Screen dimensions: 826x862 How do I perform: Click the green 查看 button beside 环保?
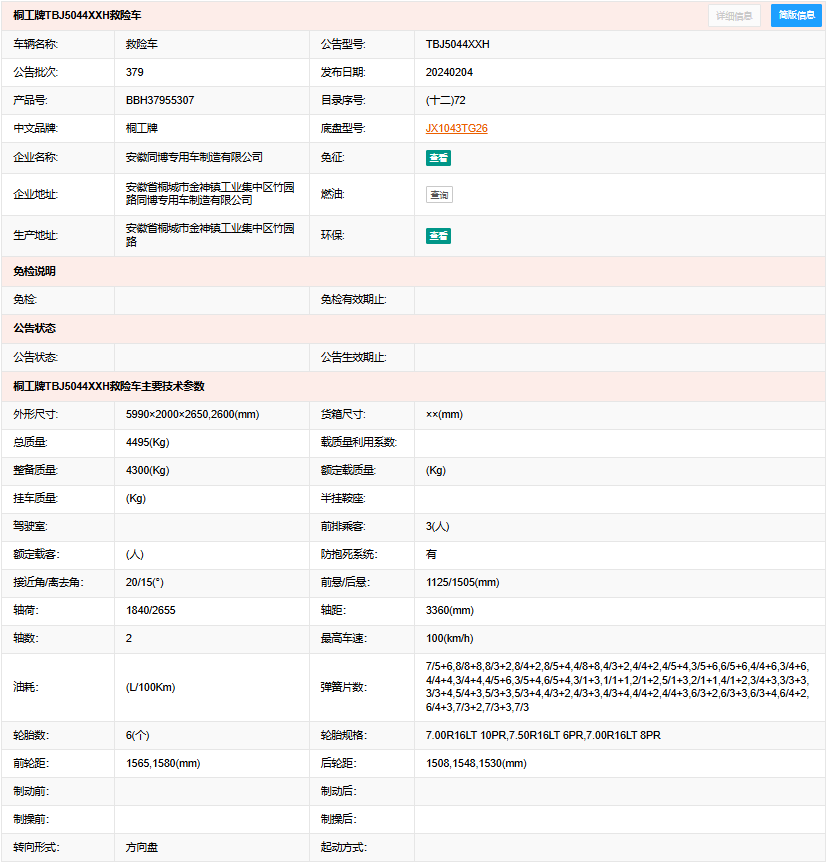click(x=438, y=236)
